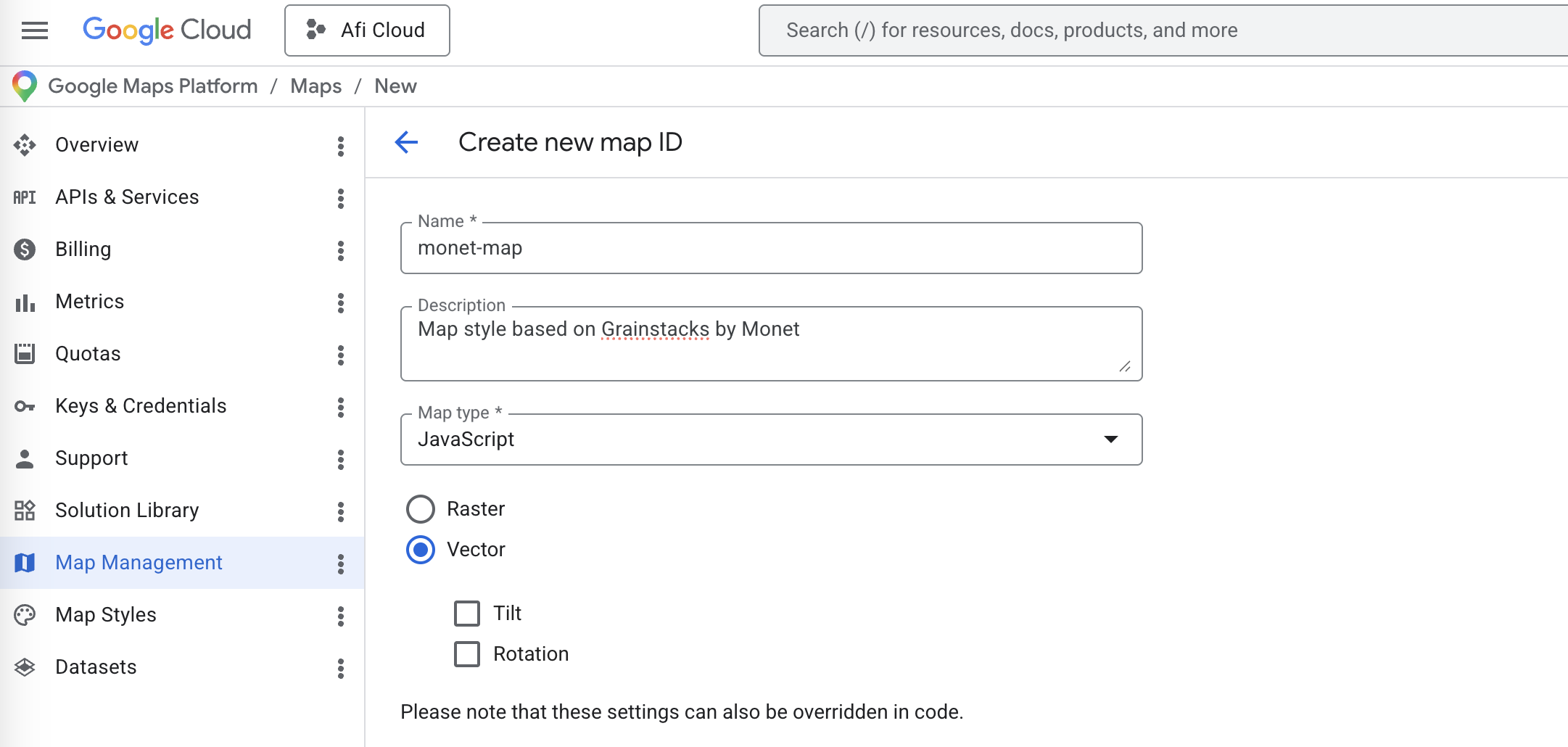Open Billing more options menu
1568x747 pixels.
pos(340,250)
